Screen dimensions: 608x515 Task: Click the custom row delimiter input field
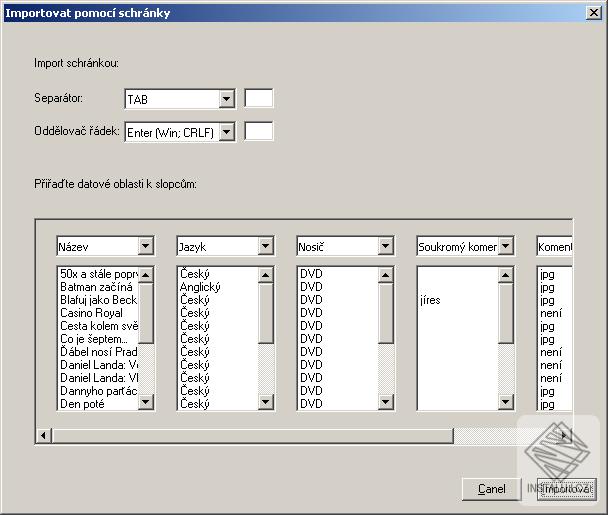point(259,131)
